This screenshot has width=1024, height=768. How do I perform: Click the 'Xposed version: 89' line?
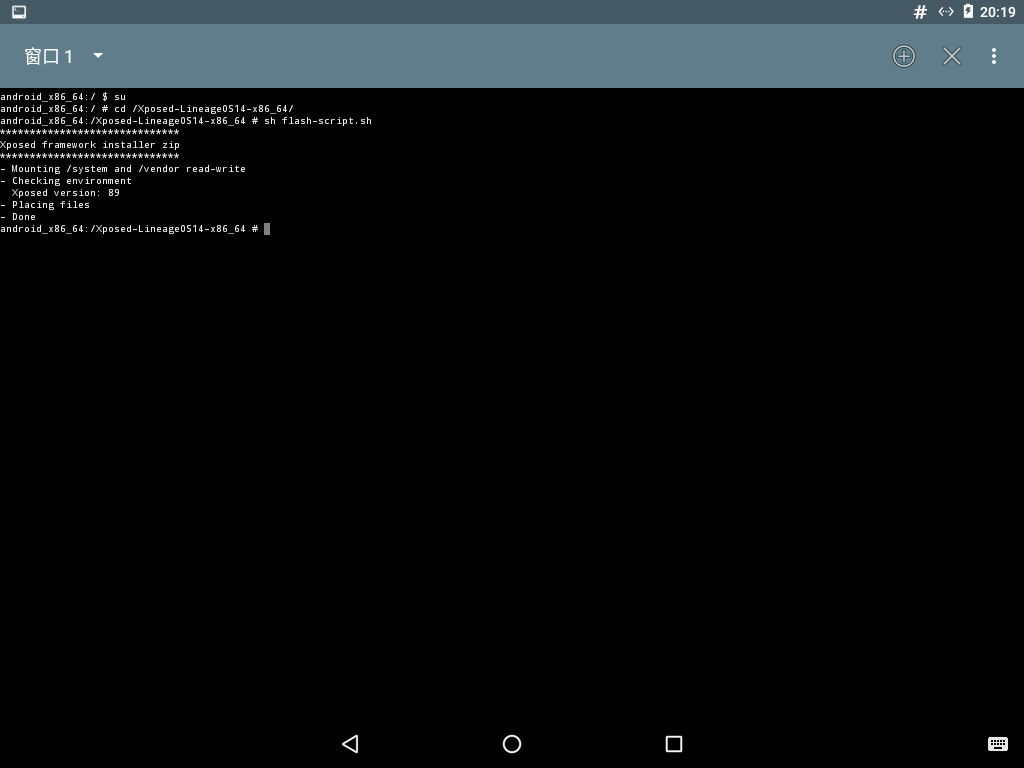click(65, 193)
